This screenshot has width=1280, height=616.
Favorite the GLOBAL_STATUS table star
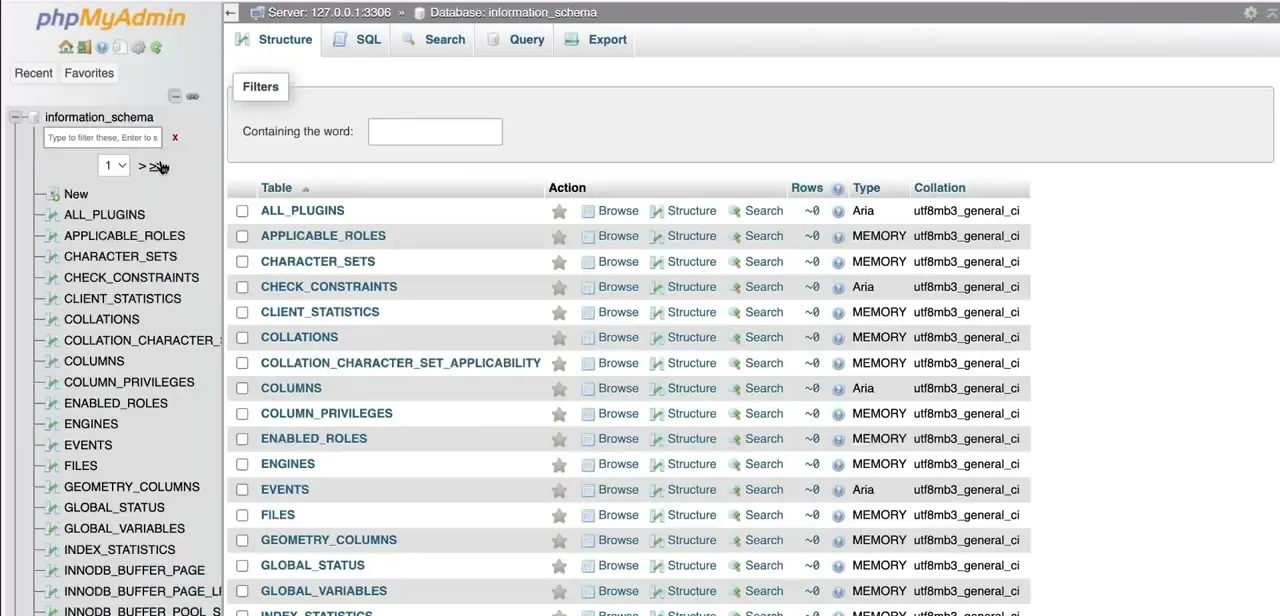click(559, 566)
